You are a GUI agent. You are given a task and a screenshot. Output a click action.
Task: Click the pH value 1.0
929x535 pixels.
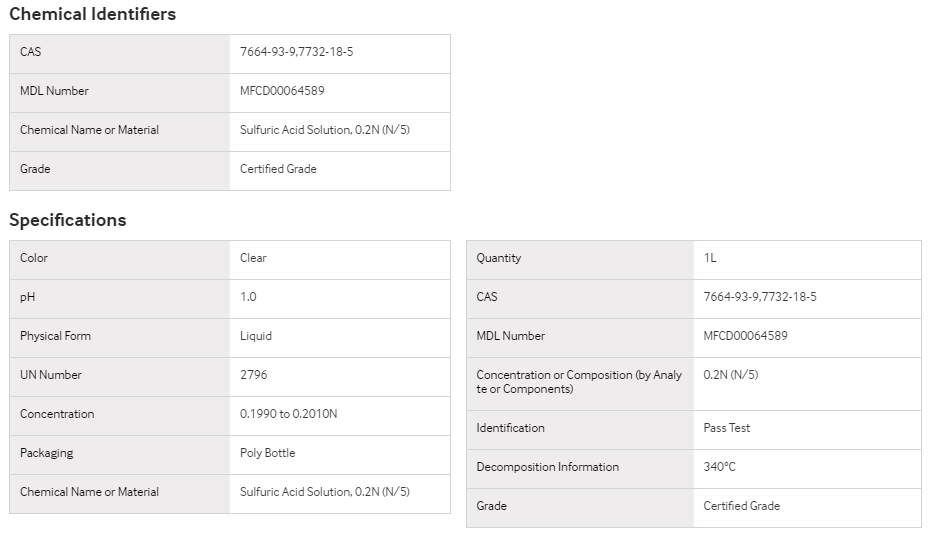tap(248, 297)
